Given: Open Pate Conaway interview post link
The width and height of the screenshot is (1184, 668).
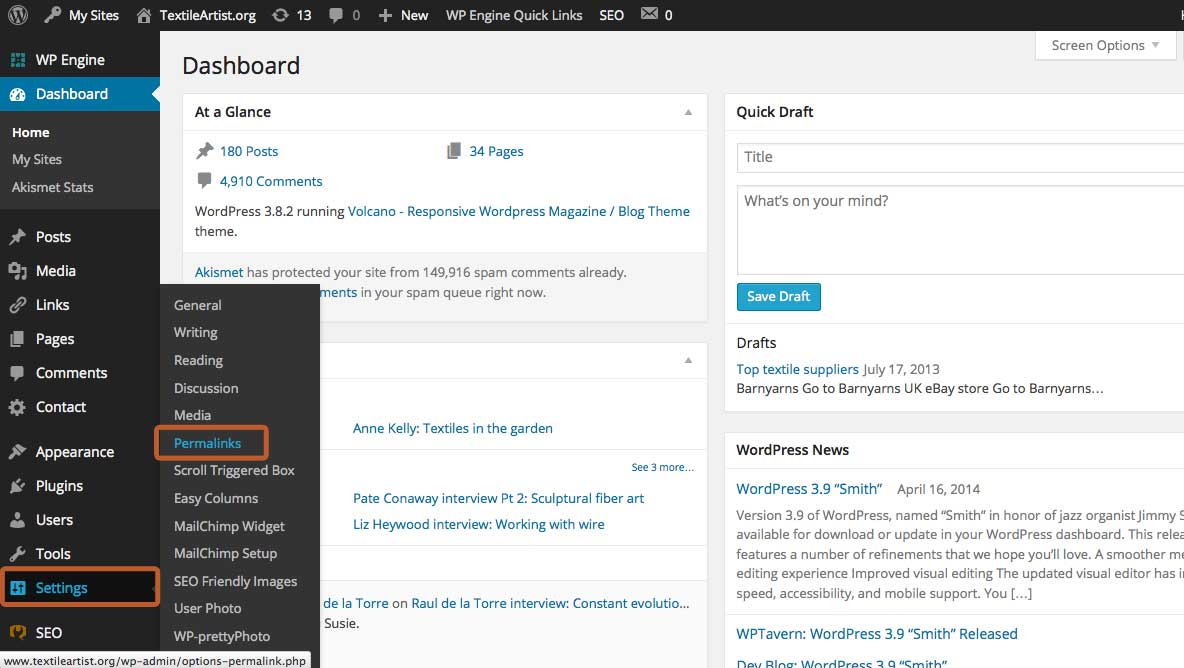Looking at the screenshot, I should [498, 498].
